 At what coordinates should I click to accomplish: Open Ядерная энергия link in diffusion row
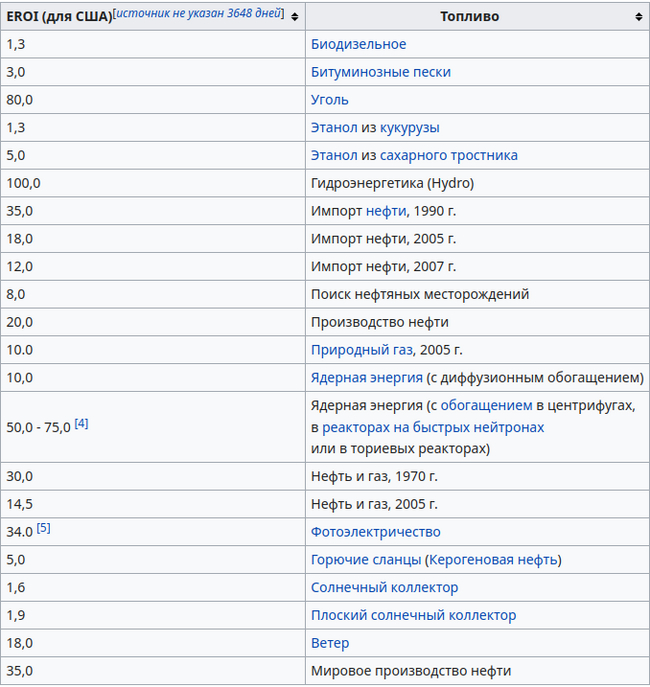pos(367,377)
